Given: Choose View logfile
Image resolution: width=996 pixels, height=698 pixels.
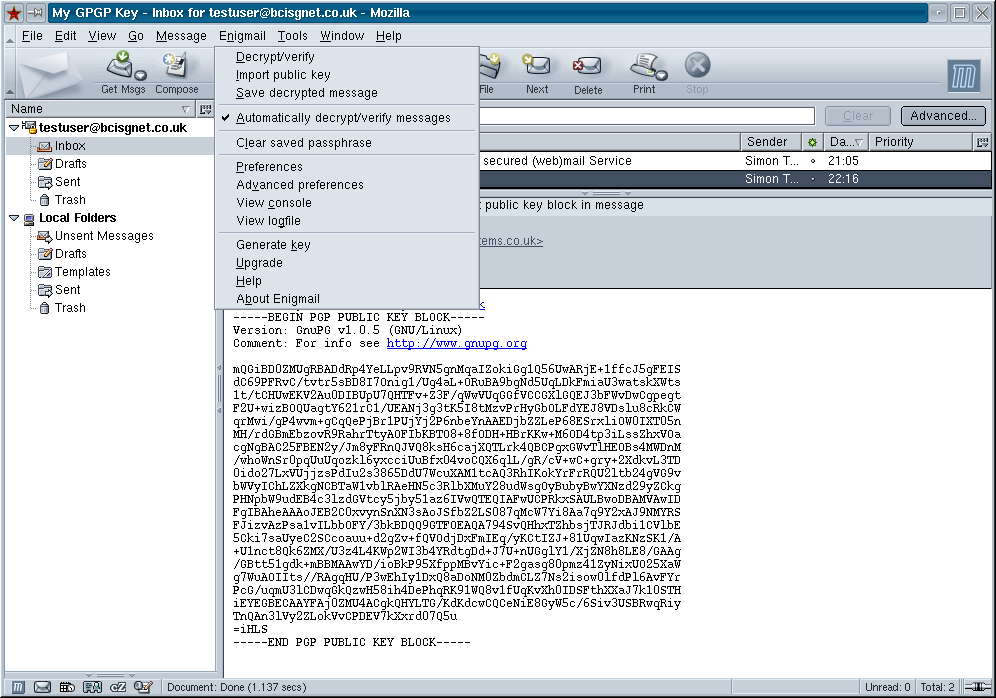Looking at the screenshot, I should click(268, 221).
